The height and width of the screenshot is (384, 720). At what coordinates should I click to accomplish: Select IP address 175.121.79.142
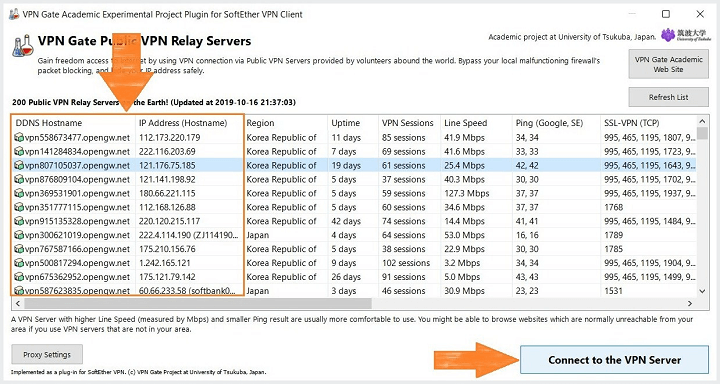click(167, 277)
